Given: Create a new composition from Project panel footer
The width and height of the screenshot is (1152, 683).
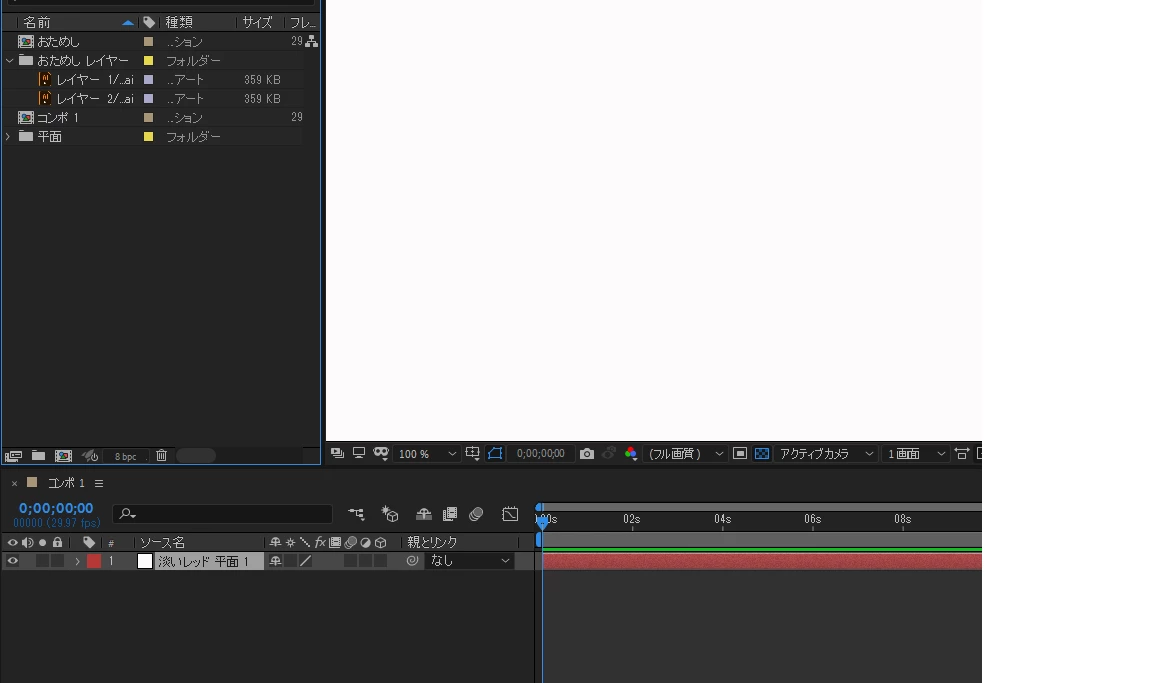Looking at the screenshot, I should pyautogui.click(x=64, y=456).
